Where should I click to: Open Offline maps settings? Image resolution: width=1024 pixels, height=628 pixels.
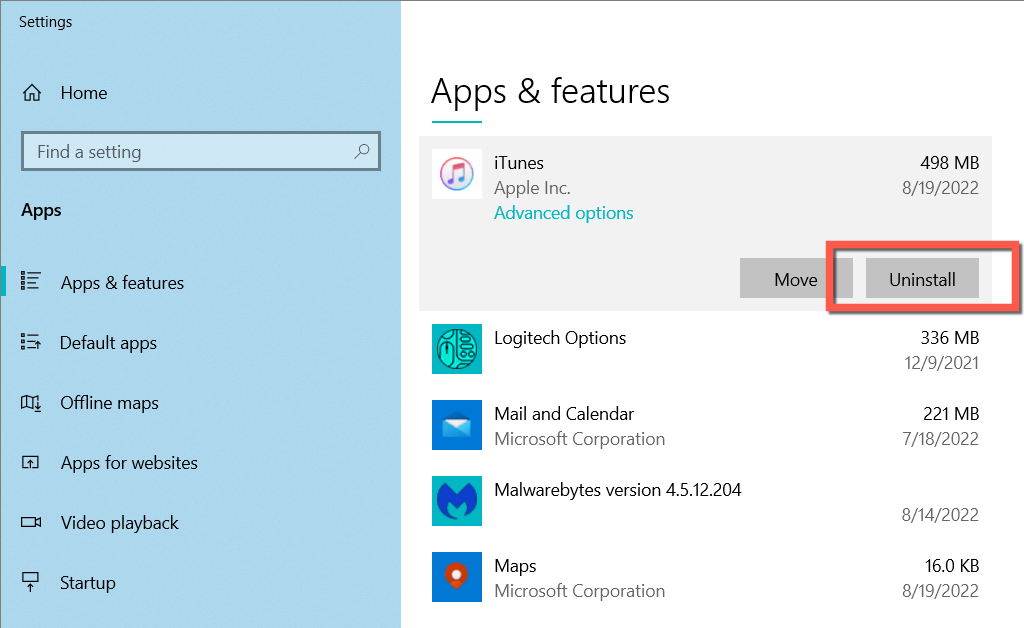pos(109,403)
